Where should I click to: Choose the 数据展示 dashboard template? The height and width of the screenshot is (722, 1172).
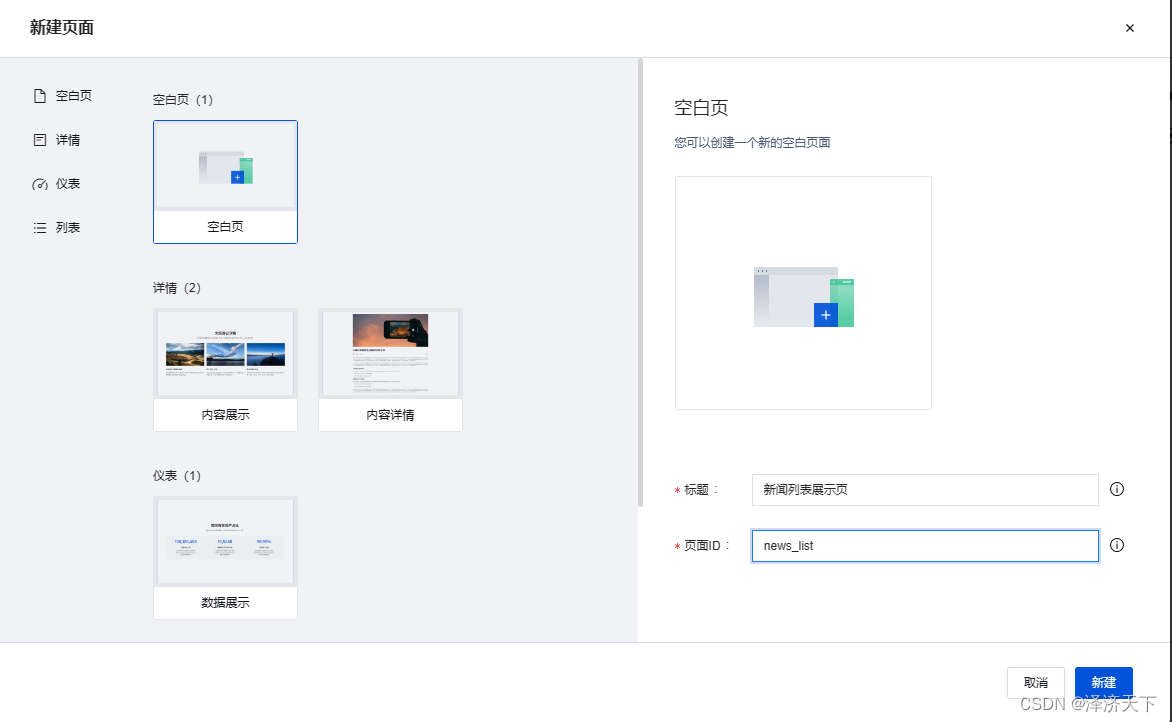(225, 558)
